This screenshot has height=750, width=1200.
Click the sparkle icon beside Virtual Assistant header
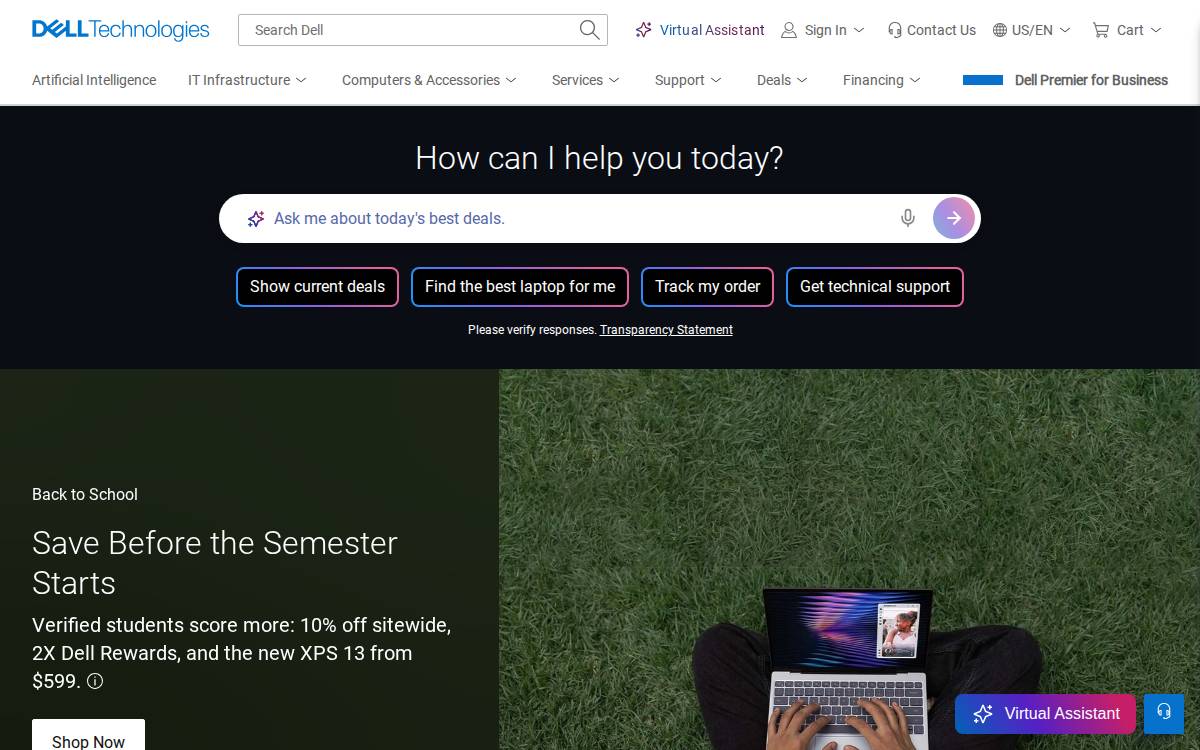click(644, 30)
